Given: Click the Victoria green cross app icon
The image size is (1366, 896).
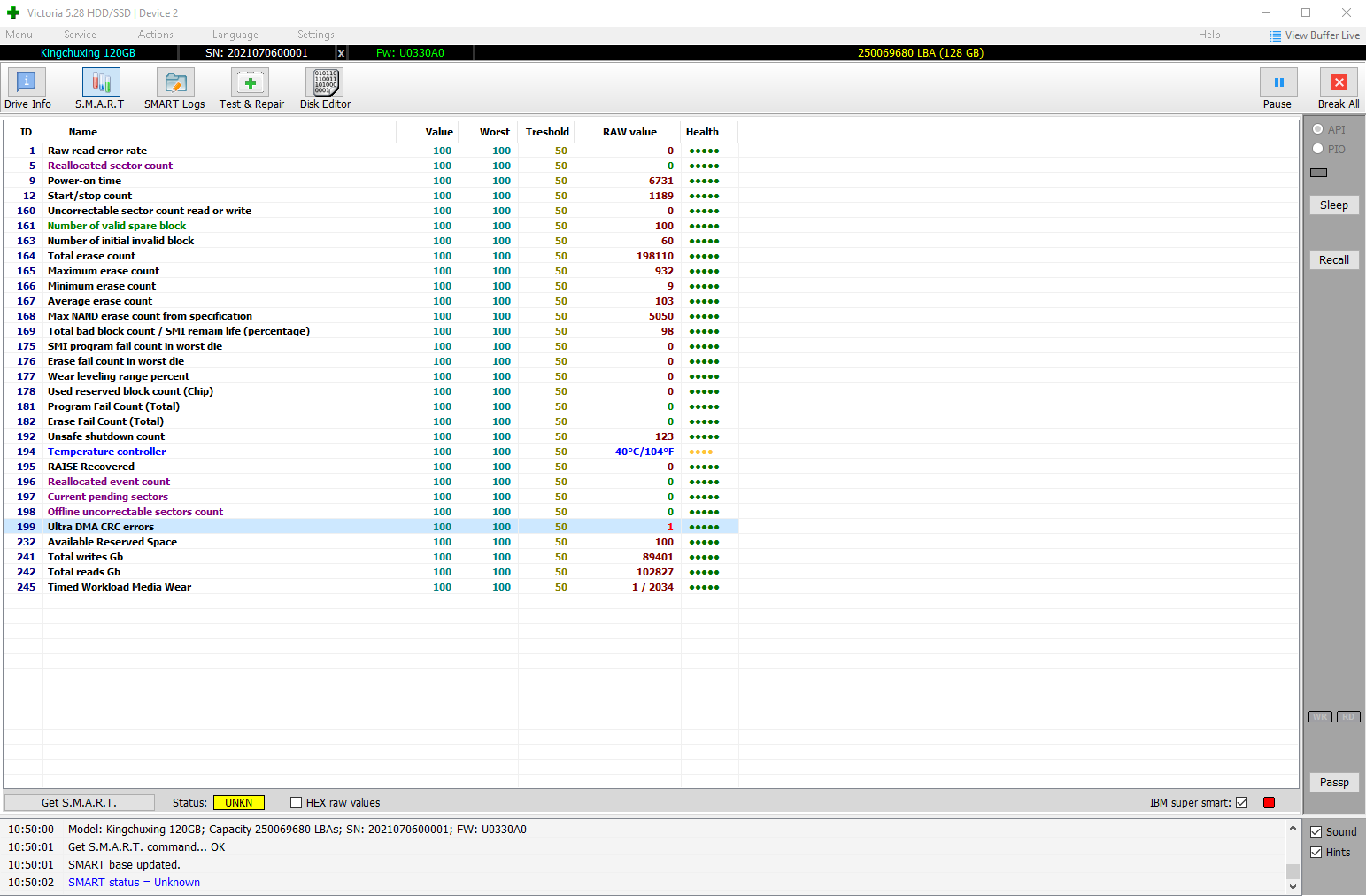Looking at the screenshot, I should 13,12.
